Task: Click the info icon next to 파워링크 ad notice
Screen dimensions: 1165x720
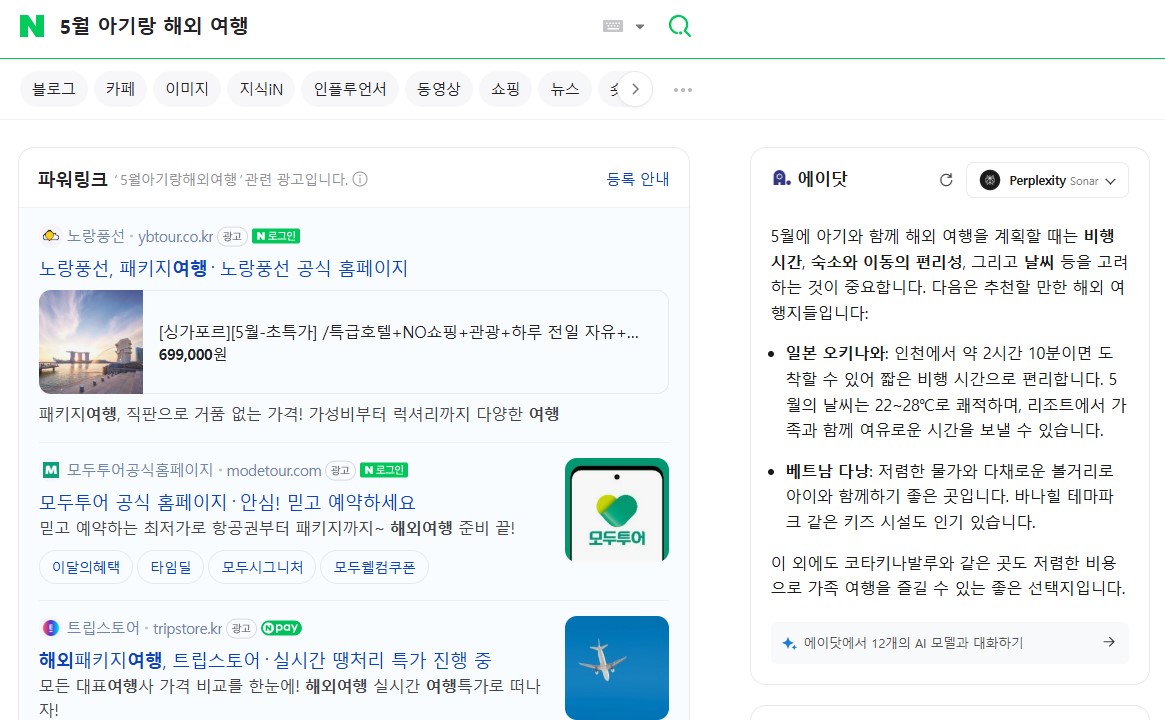Action: [x=360, y=180]
